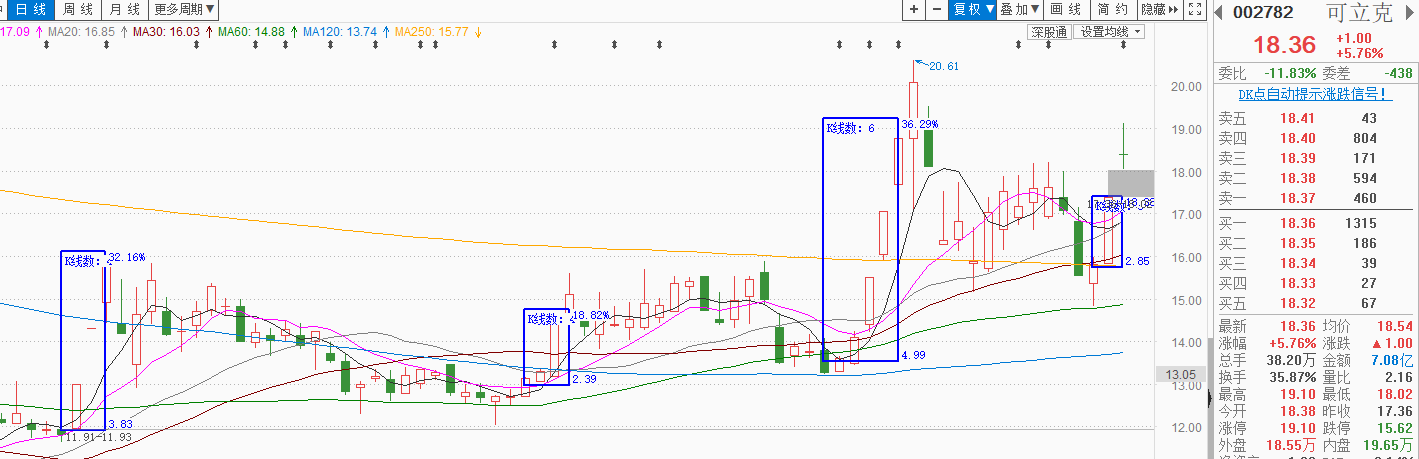
Task: Click the 最高 19.10 high price
Action: tap(1298, 394)
